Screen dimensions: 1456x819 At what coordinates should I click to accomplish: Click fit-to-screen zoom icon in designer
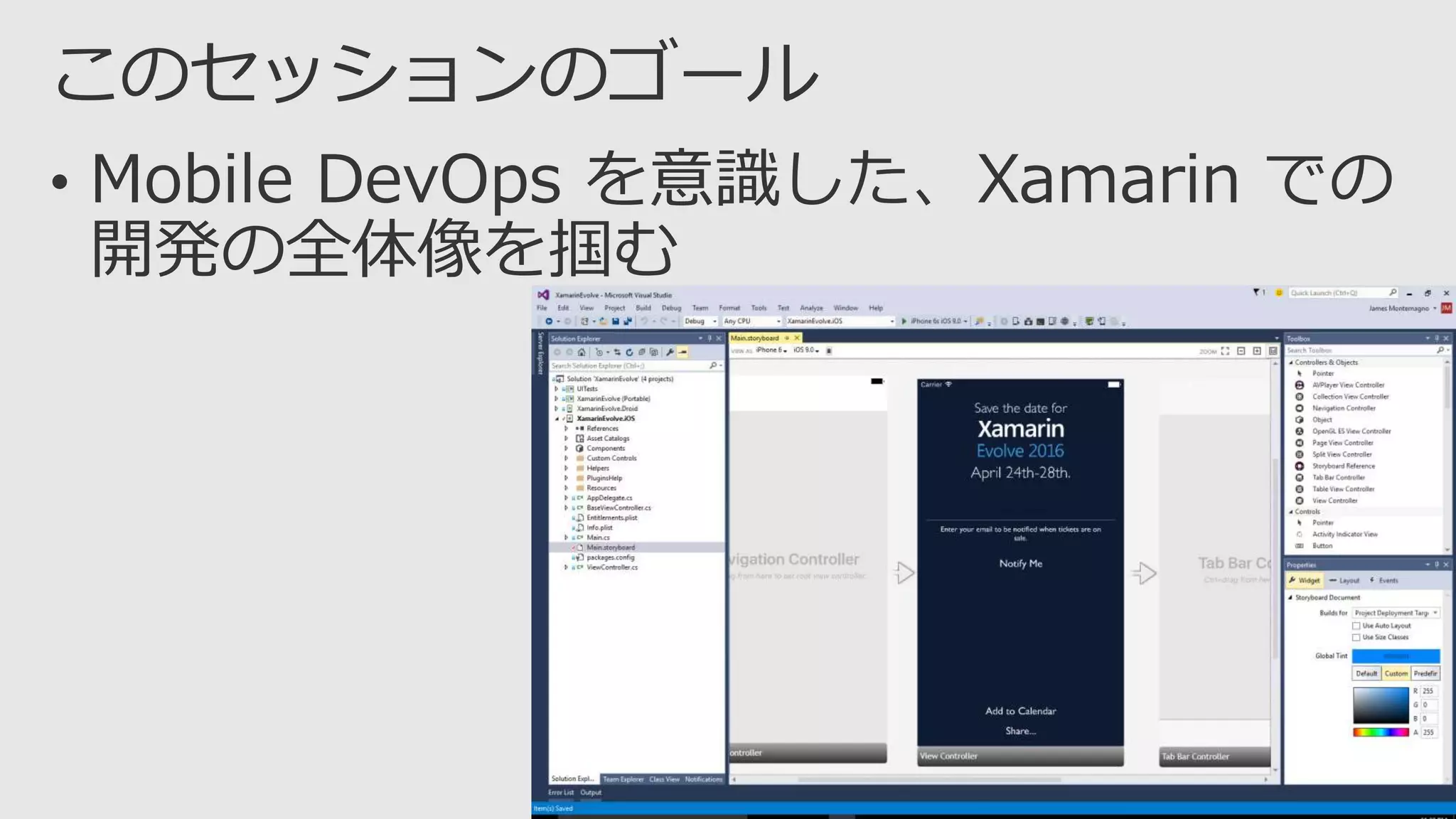pos(1225,351)
